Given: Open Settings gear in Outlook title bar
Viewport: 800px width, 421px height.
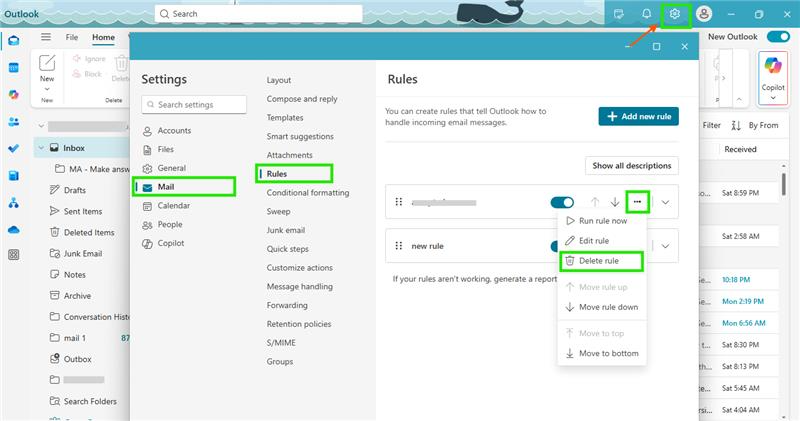Looking at the screenshot, I should [x=674, y=14].
